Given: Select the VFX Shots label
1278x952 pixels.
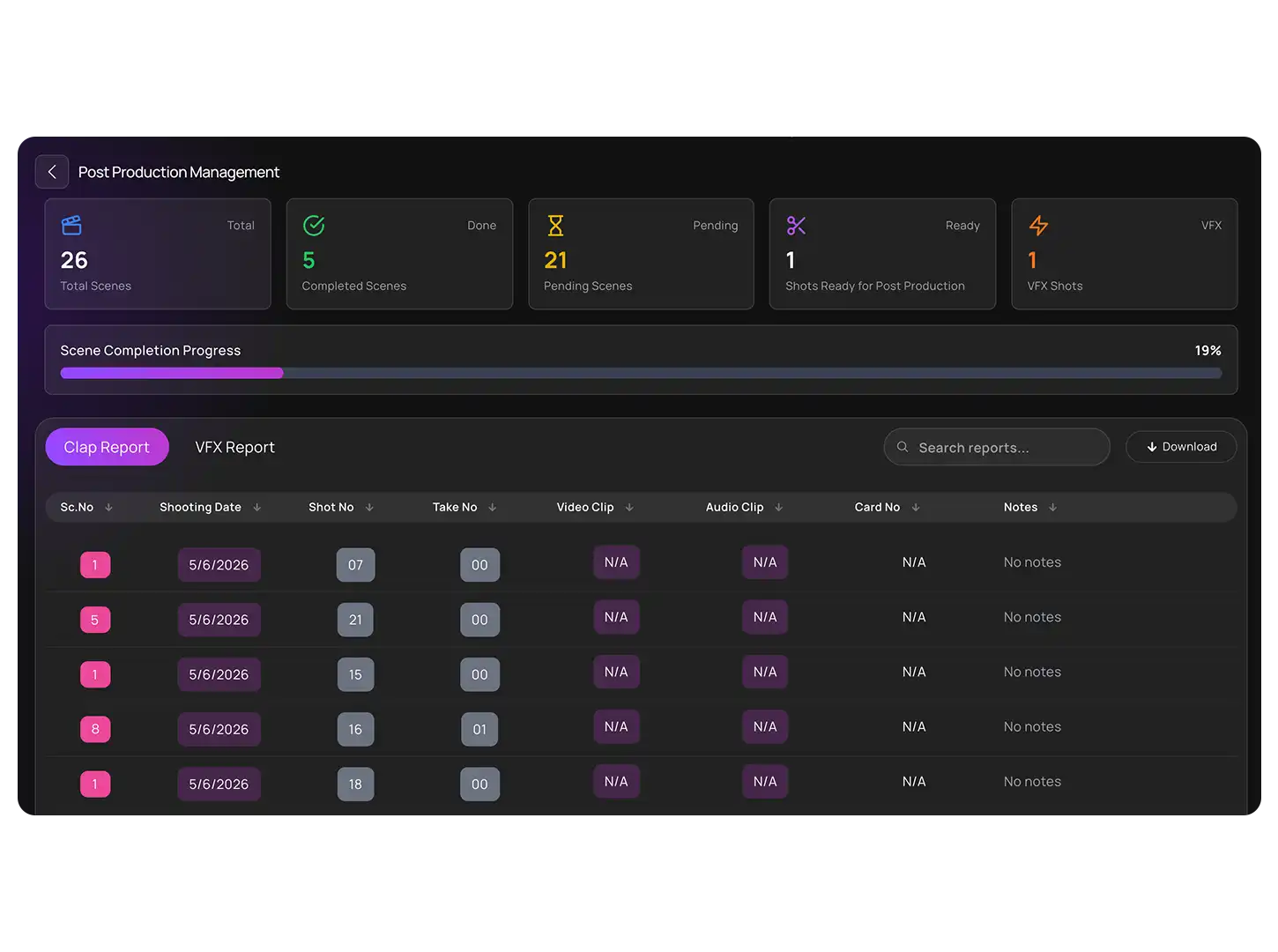Looking at the screenshot, I should [1055, 286].
